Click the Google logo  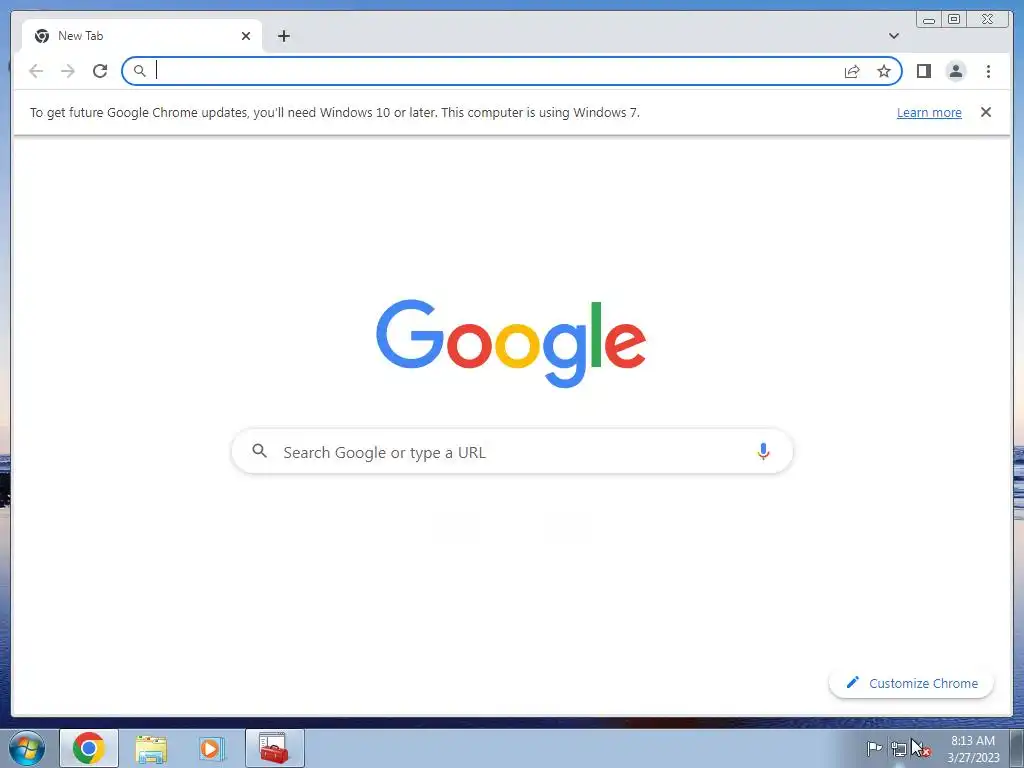click(511, 344)
